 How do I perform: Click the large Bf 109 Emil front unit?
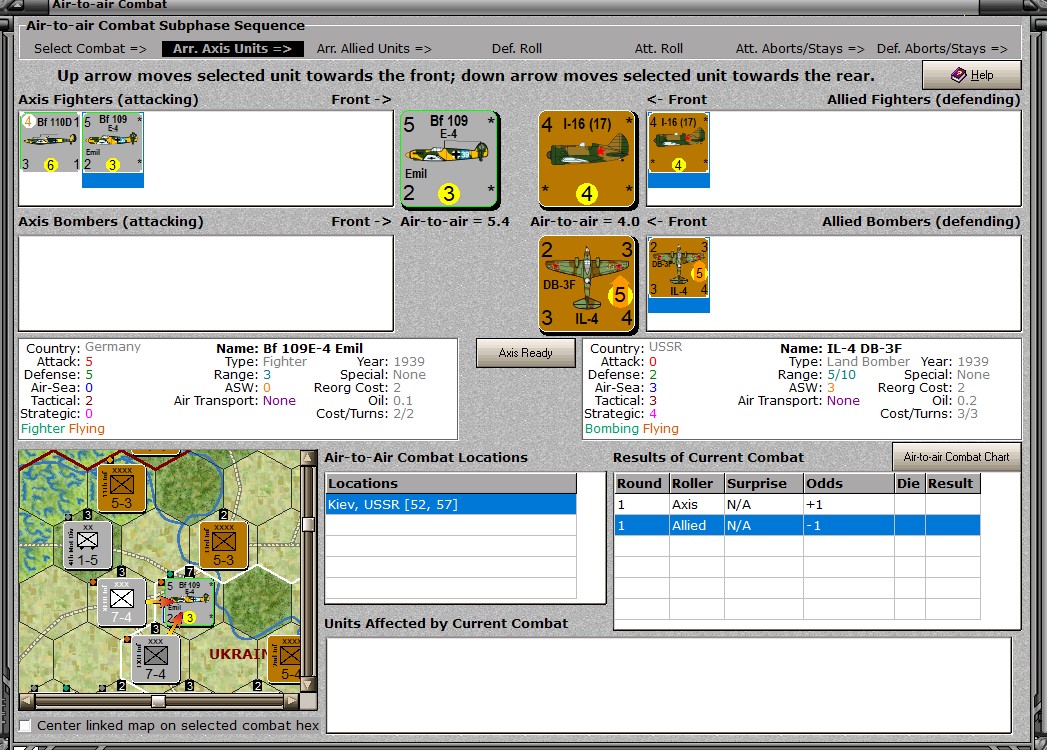tap(449, 160)
